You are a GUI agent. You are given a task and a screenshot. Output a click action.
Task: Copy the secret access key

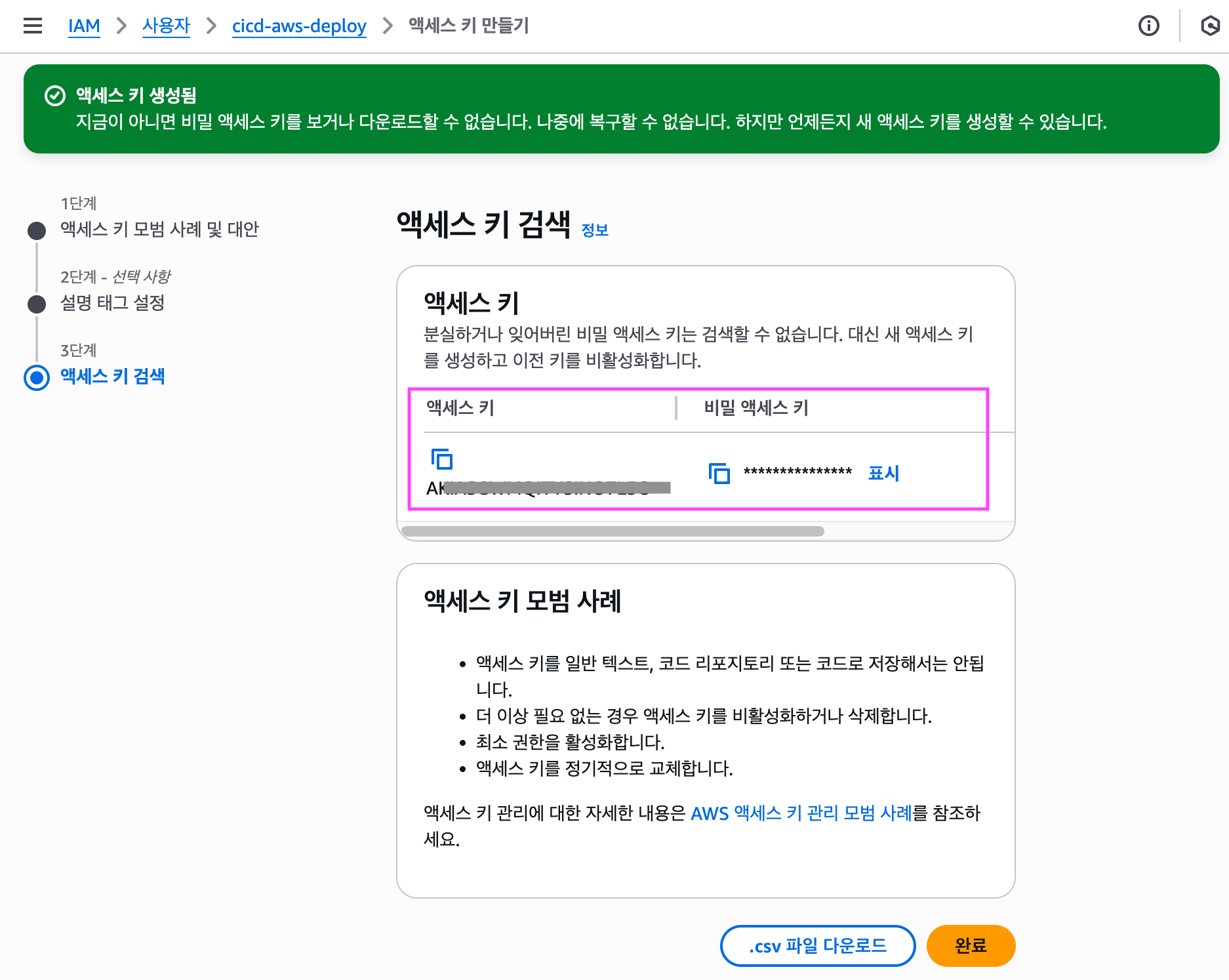(x=719, y=473)
